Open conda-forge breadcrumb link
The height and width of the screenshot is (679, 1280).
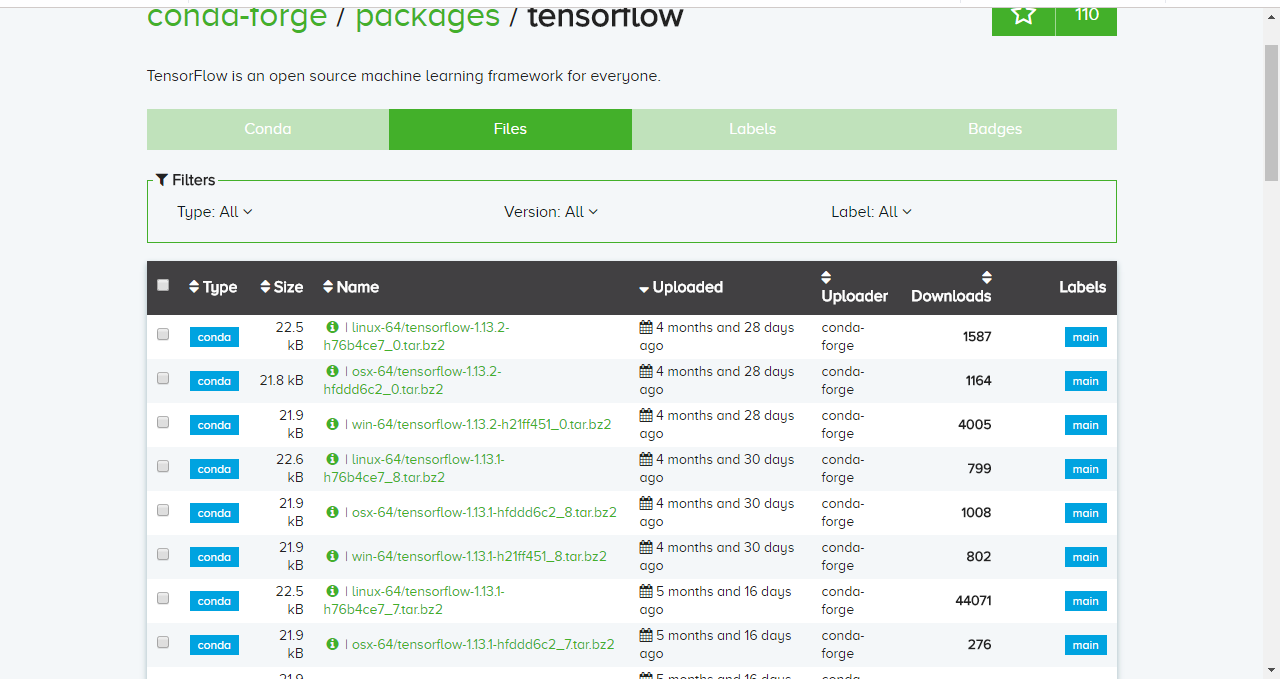pos(237,16)
